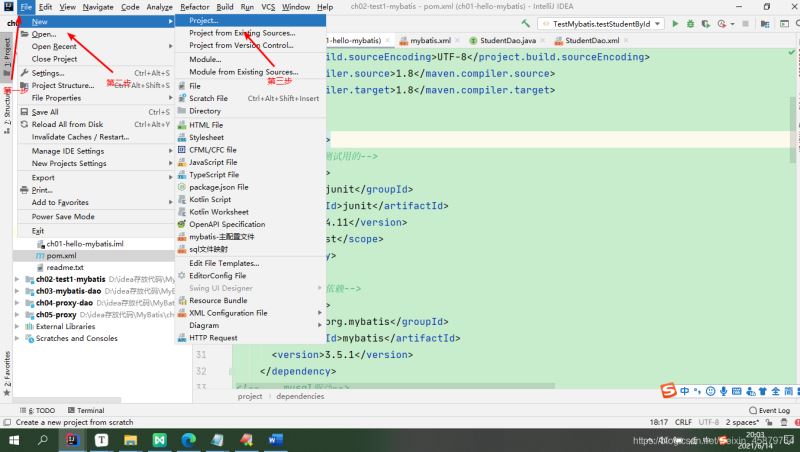Click Close Project in File menu
The image size is (800, 452).
pos(95,59)
